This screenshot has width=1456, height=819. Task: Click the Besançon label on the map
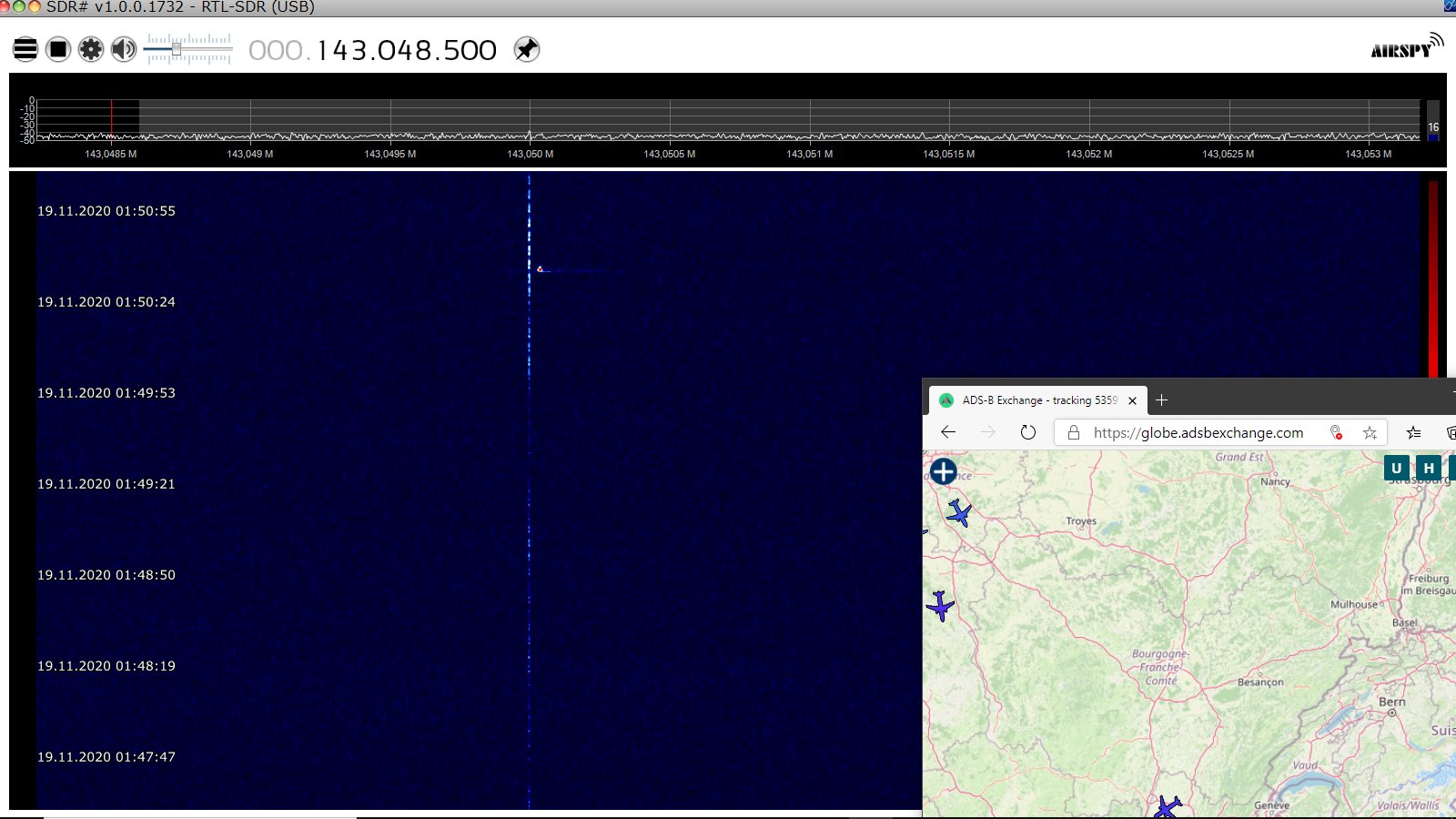tap(1261, 682)
